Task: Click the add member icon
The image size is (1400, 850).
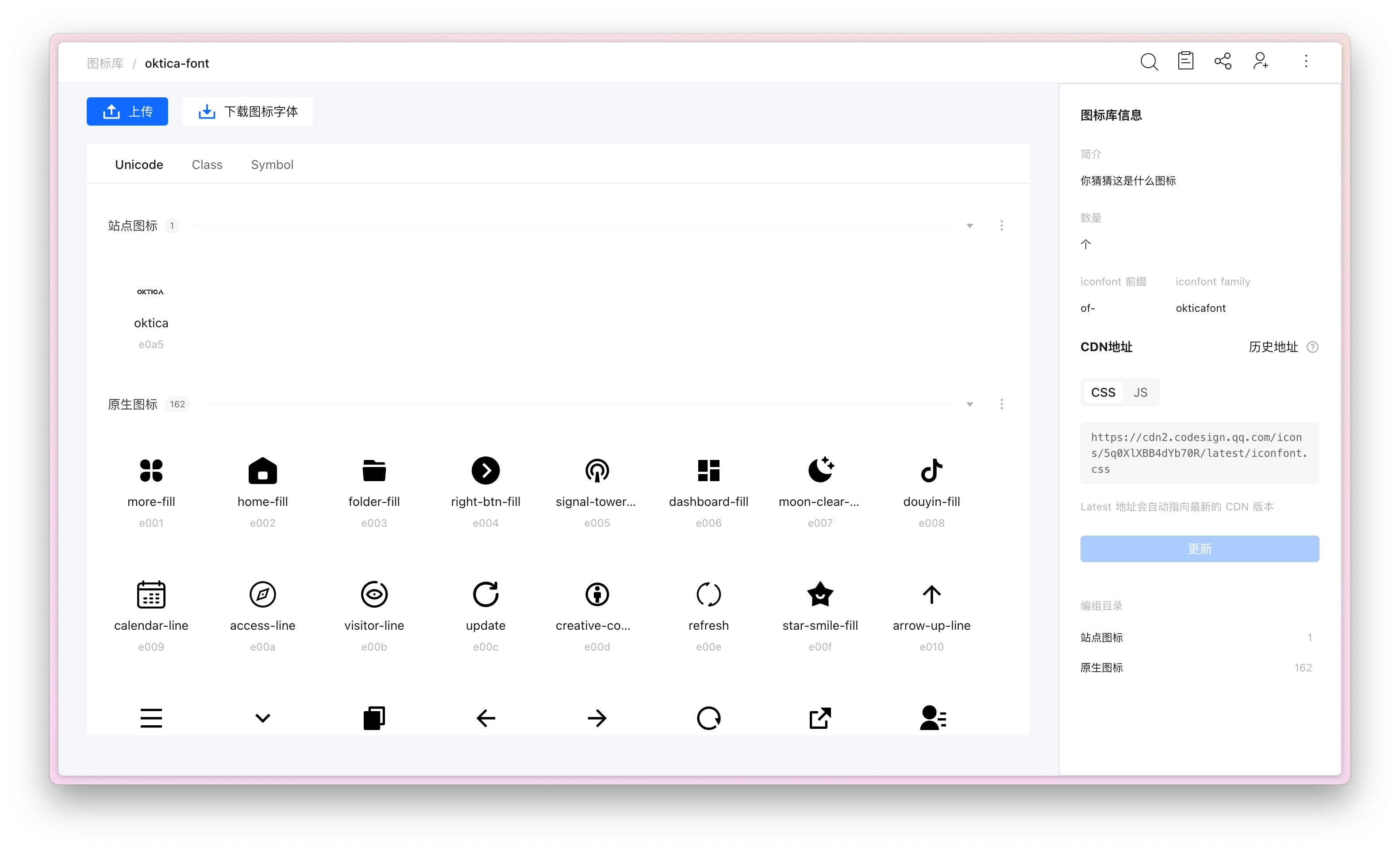Action: coord(1260,61)
